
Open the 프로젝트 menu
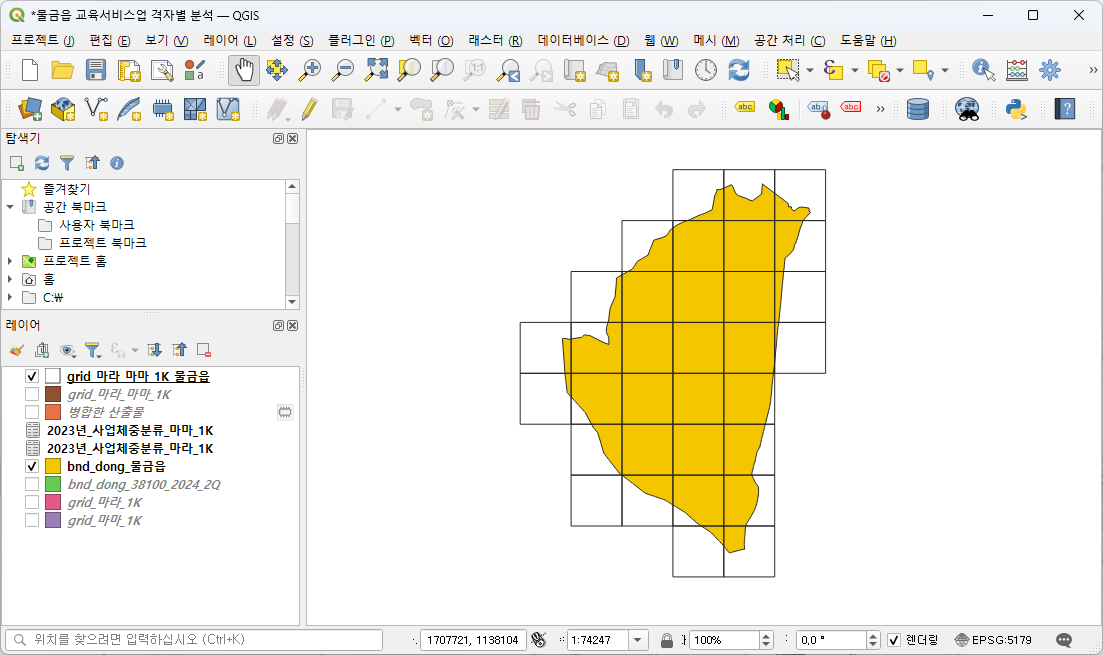point(42,41)
